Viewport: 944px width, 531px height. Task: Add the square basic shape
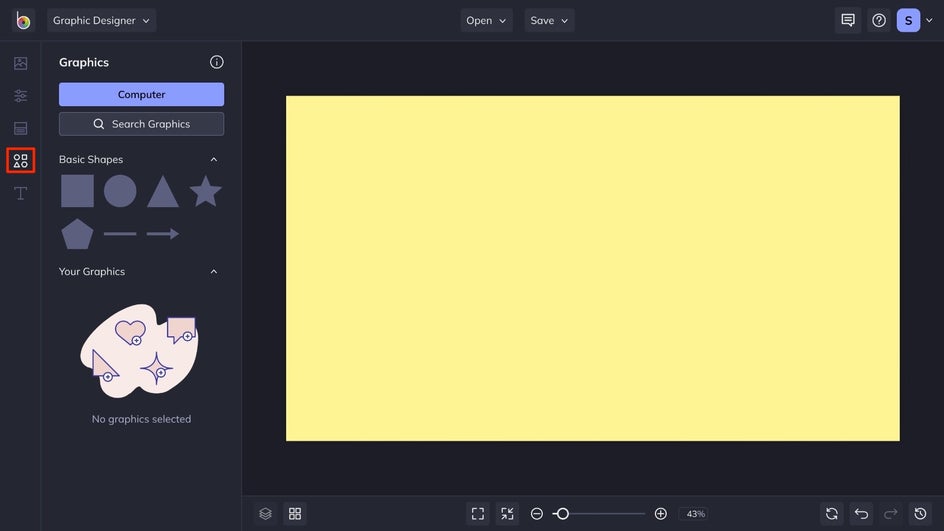click(x=77, y=191)
